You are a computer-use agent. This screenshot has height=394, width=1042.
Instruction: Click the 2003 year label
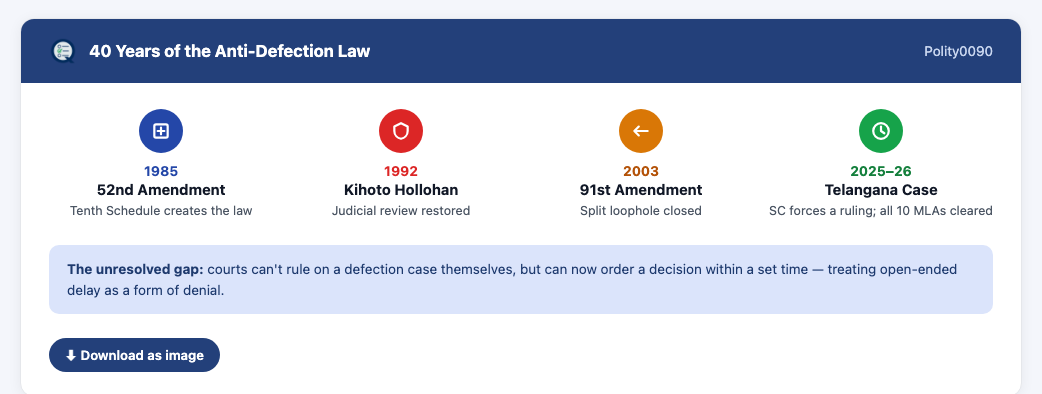click(641, 171)
